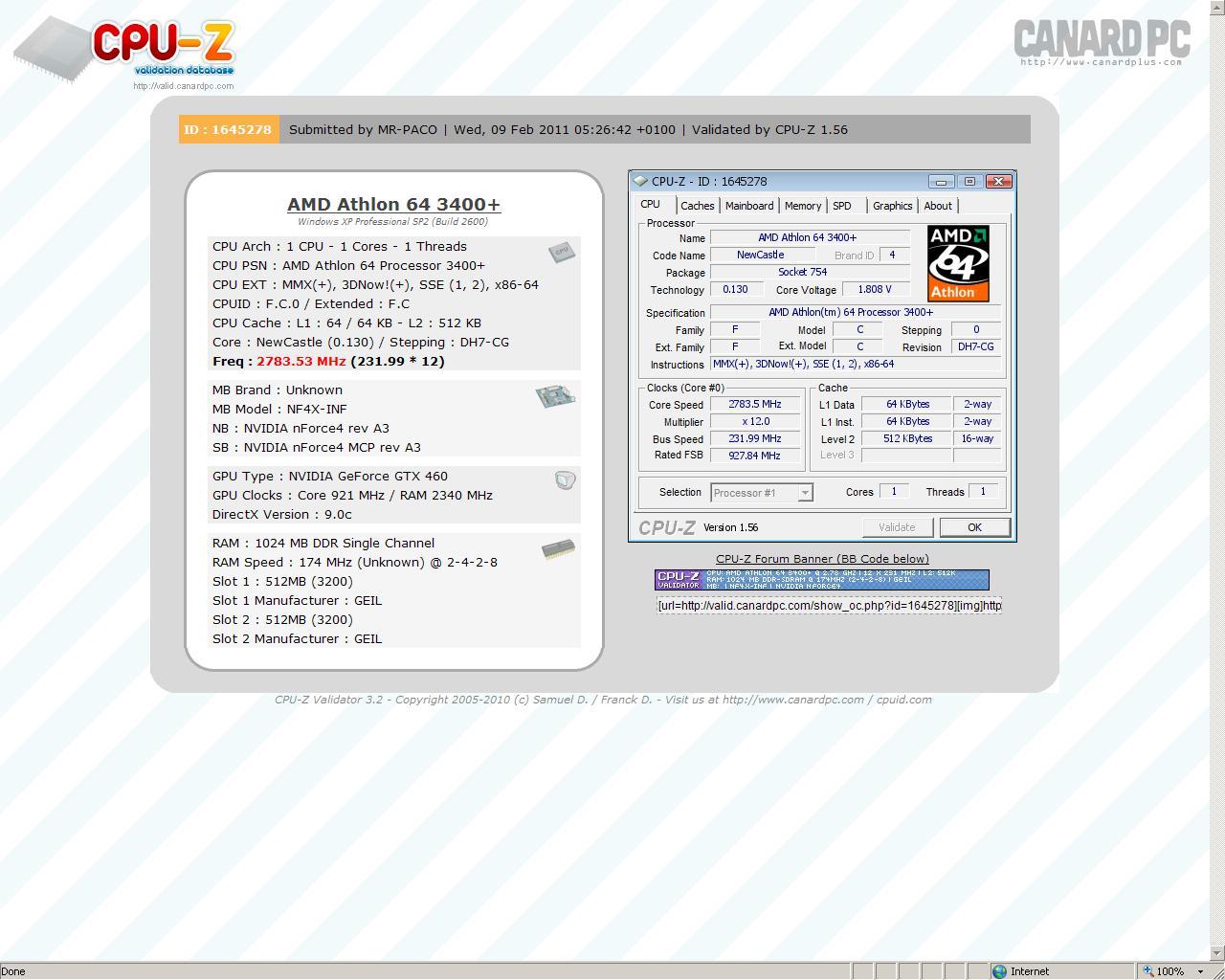This screenshot has width=1225, height=980.
Task: Click the Instructions value MMX(+), 3DNow!(+) field
Action: click(856, 364)
